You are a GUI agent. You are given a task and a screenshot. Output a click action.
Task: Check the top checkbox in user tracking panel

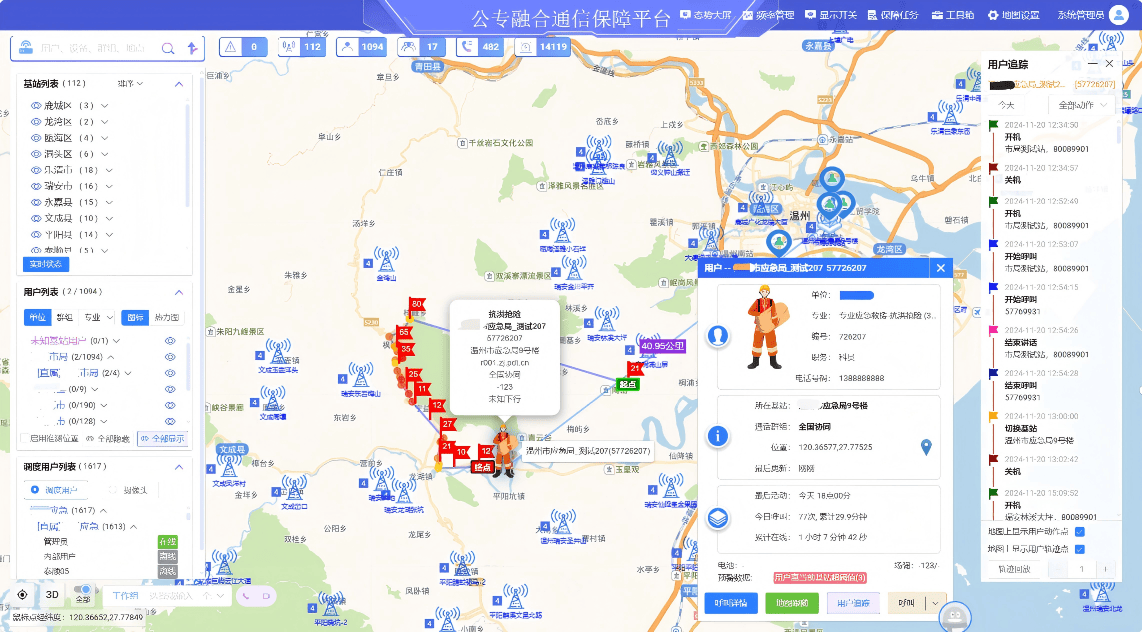(1079, 532)
